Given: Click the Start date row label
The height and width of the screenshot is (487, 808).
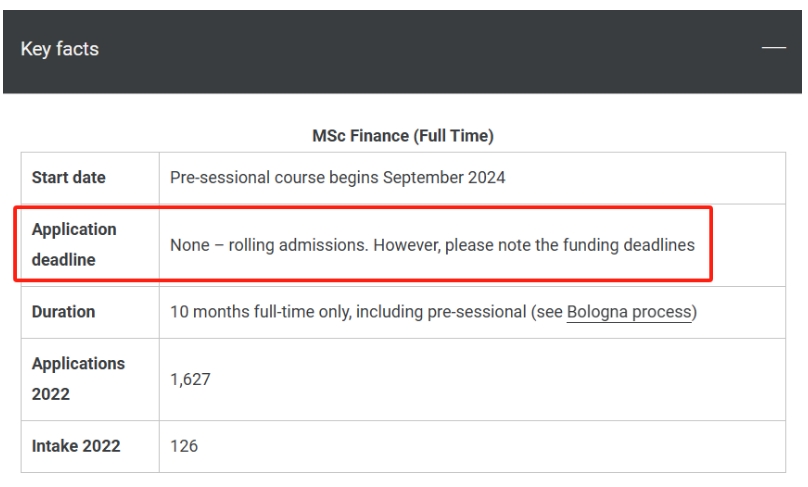Looking at the screenshot, I should [x=69, y=177].
